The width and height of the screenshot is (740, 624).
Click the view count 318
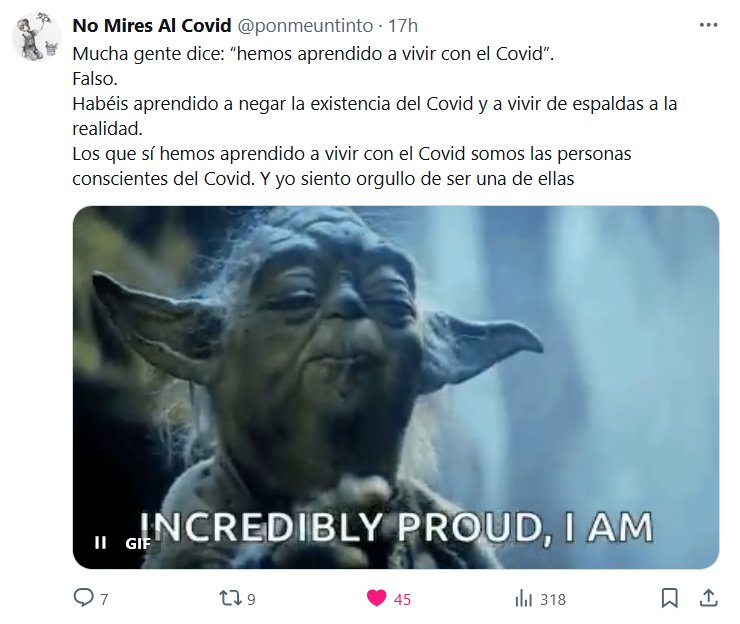(x=553, y=599)
